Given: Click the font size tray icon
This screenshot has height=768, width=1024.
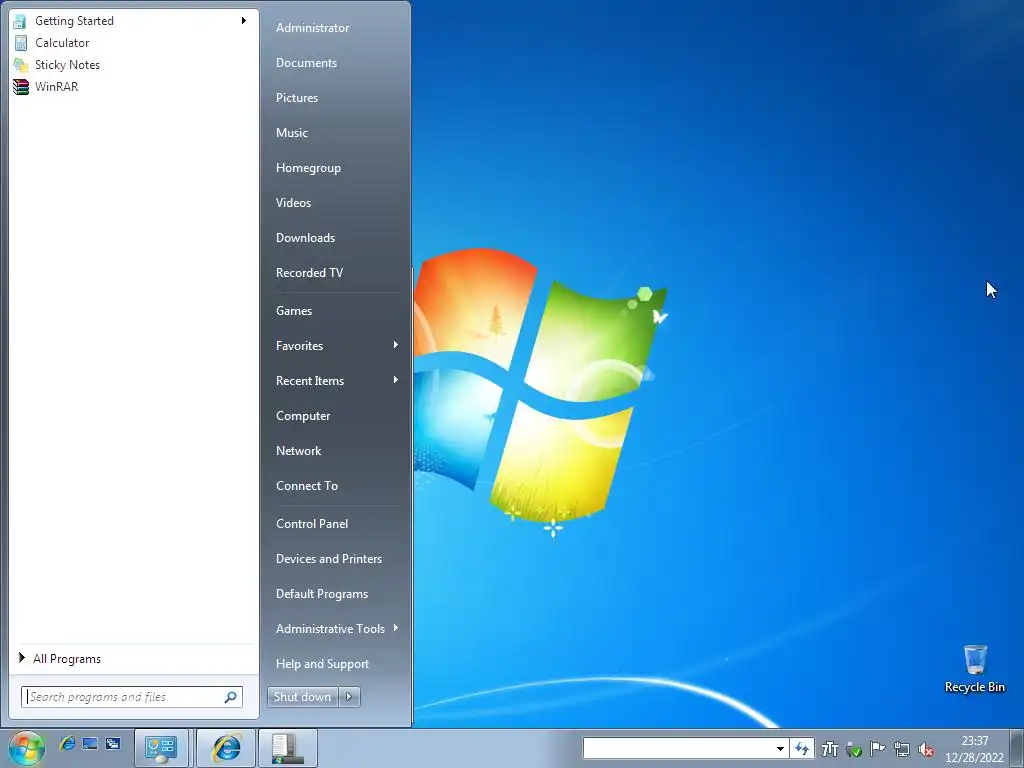Looking at the screenshot, I should (x=830, y=748).
